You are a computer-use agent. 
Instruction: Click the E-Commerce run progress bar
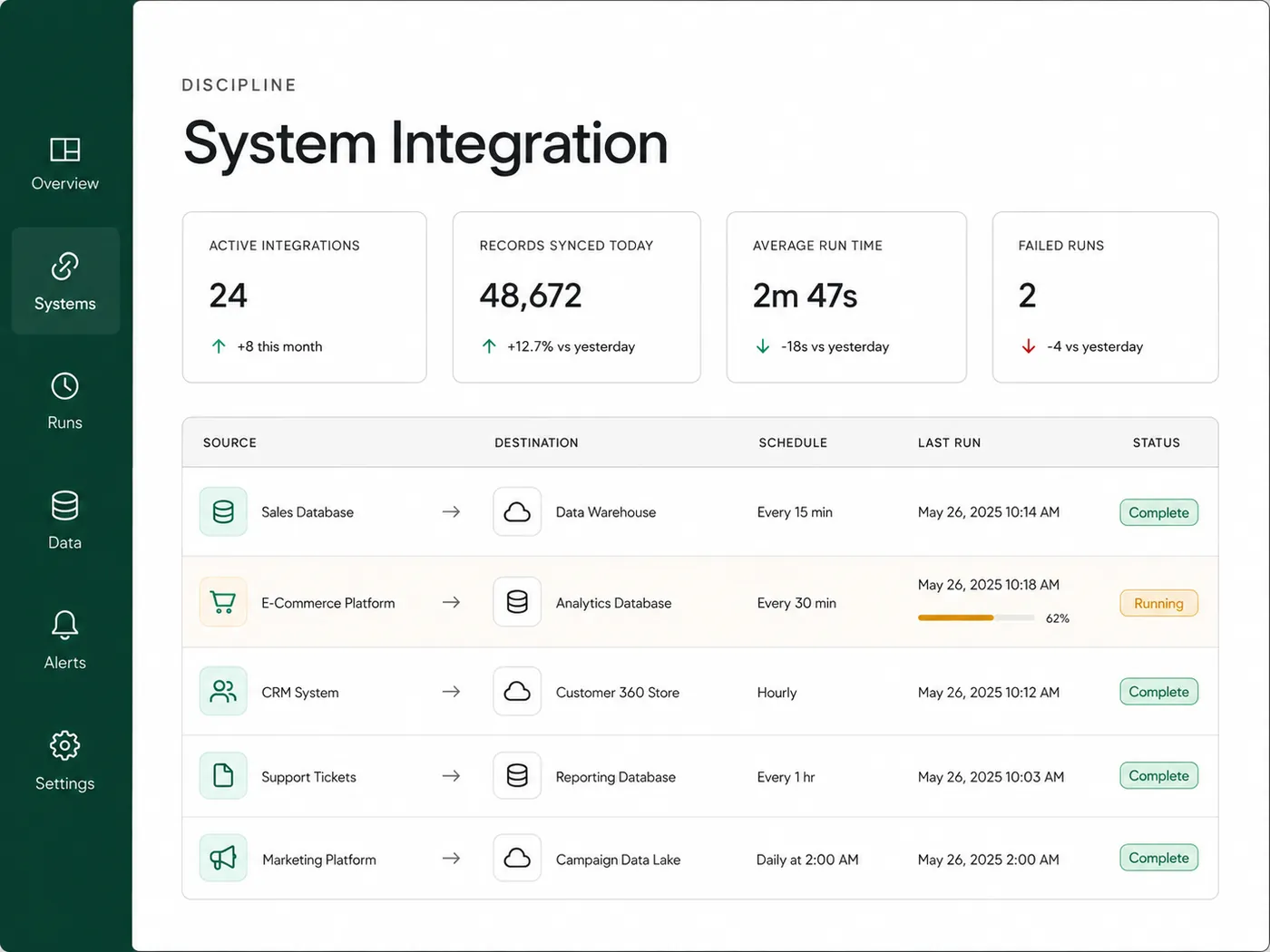click(976, 617)
